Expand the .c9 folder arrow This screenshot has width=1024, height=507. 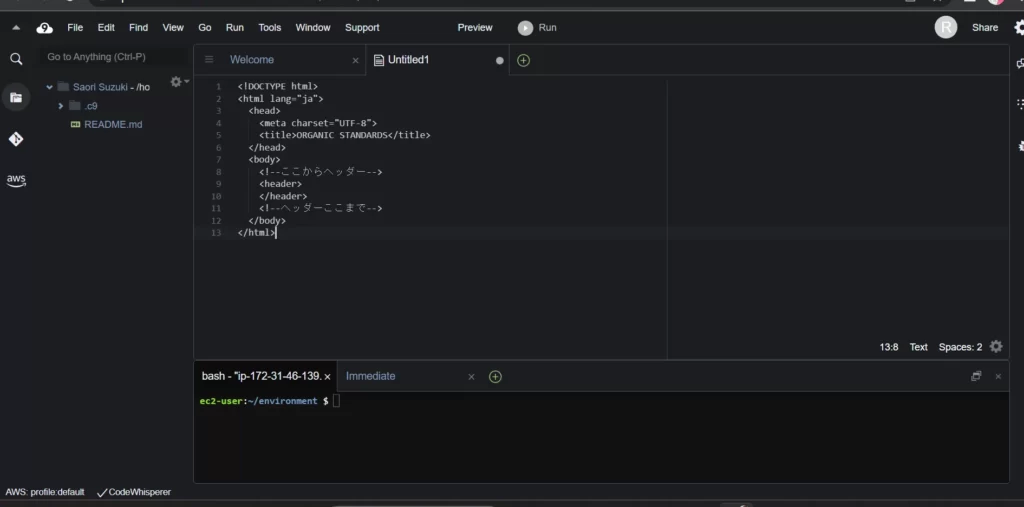pos(60,106)
